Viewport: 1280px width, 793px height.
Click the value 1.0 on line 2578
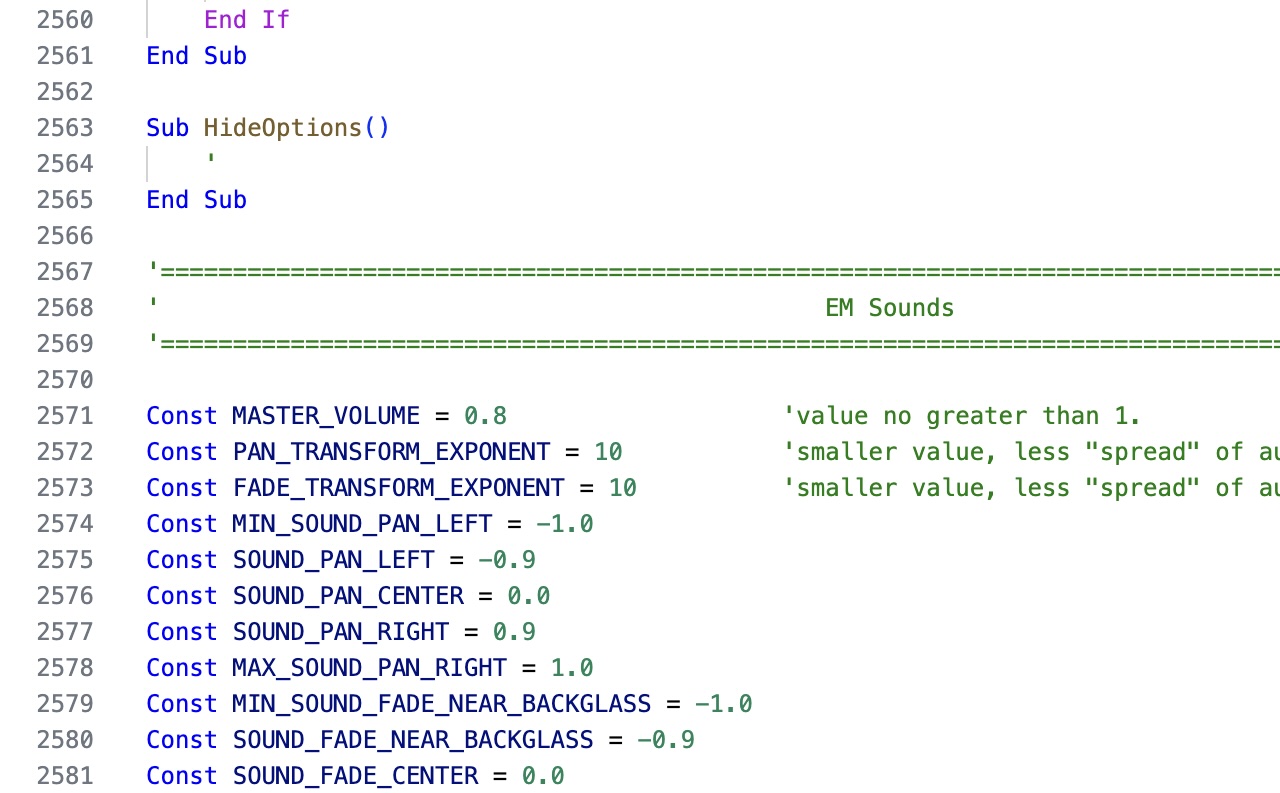click(x=572, y=668)
